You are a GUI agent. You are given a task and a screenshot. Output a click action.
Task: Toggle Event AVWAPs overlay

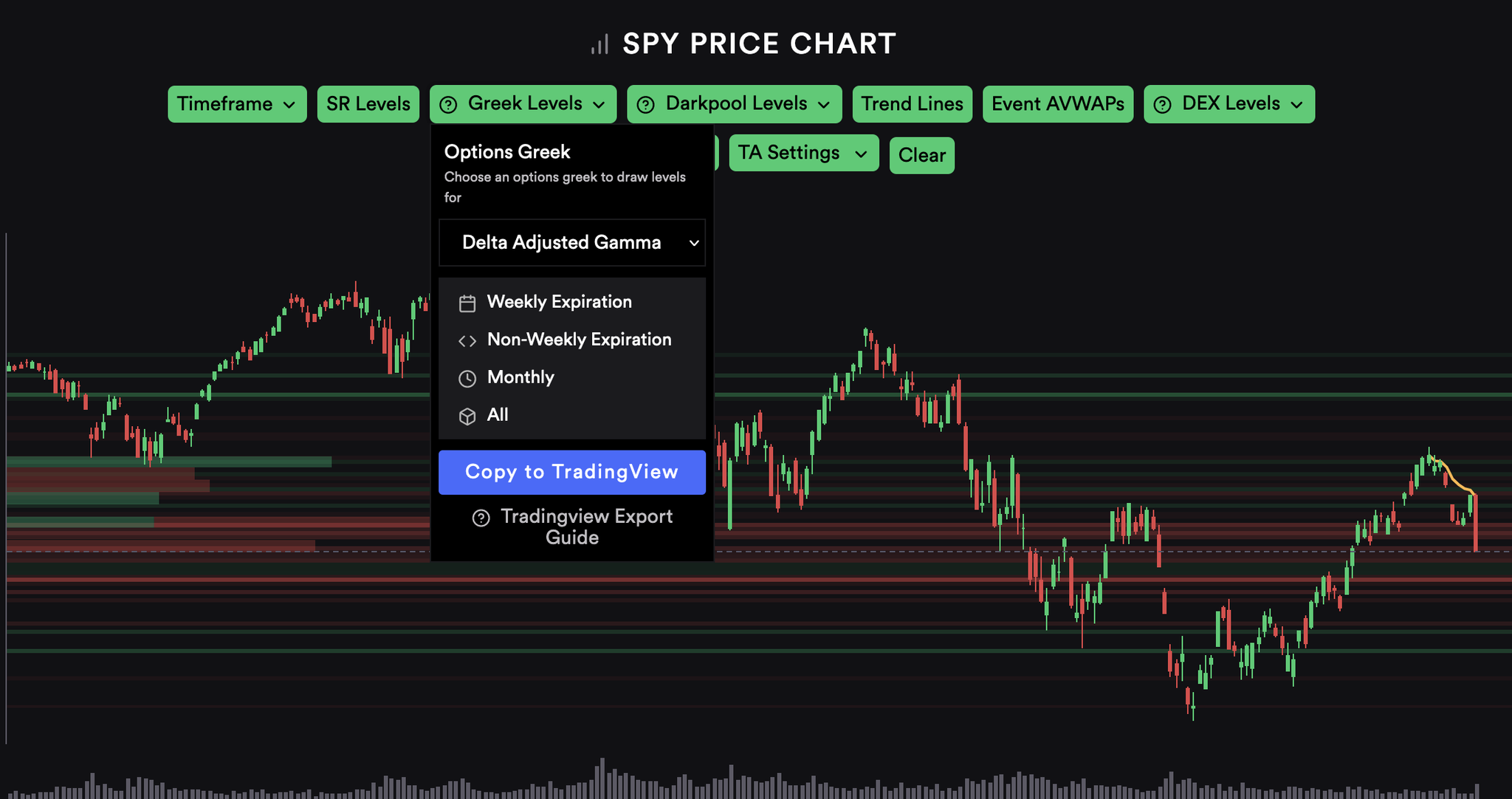(x=1057, y=104)
